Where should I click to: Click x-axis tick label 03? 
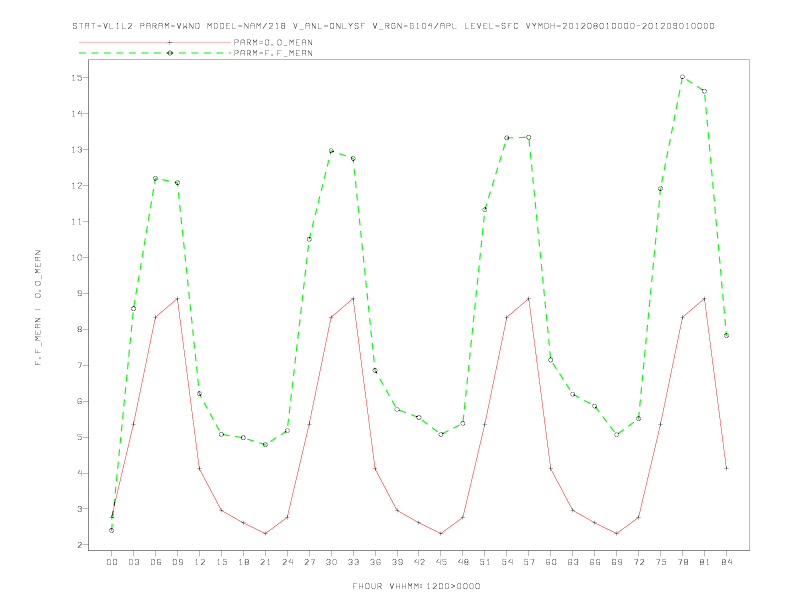(133, 562)
